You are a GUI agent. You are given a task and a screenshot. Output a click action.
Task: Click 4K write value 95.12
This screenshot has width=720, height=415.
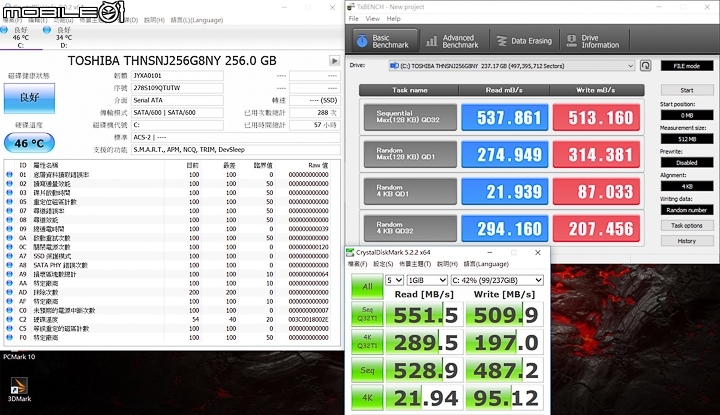click(505, 398)
